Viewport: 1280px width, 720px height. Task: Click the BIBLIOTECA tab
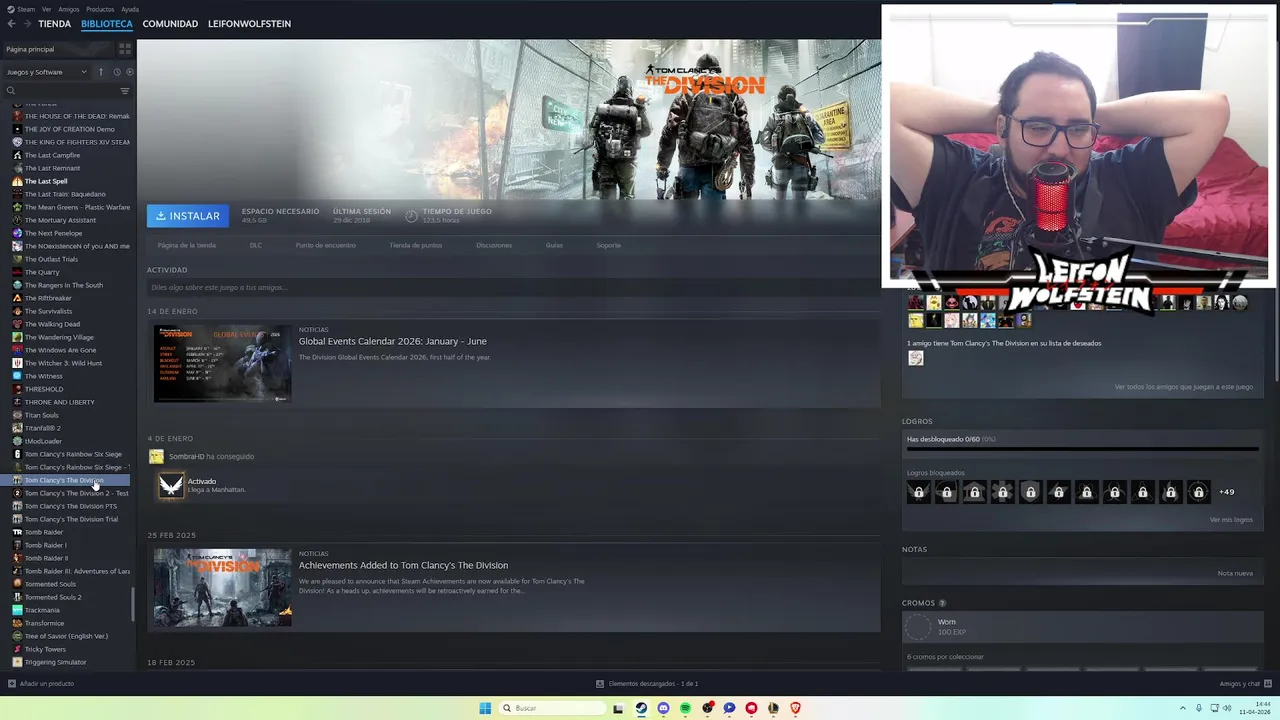click(x=107, y=24)
